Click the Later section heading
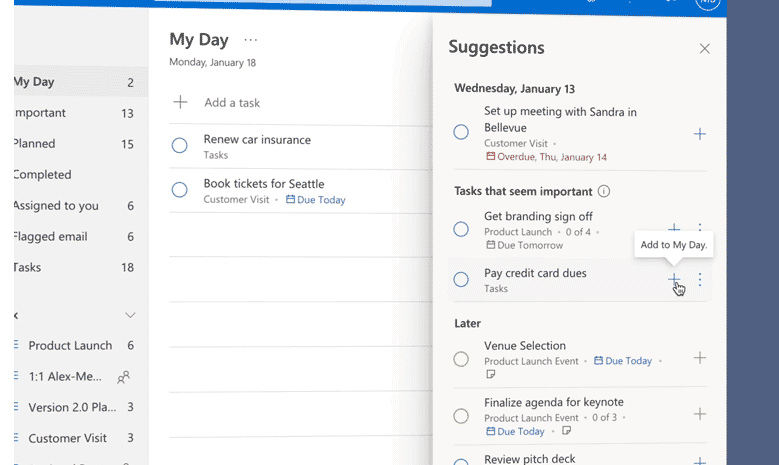The image size is (779, 465). [467, 323]
